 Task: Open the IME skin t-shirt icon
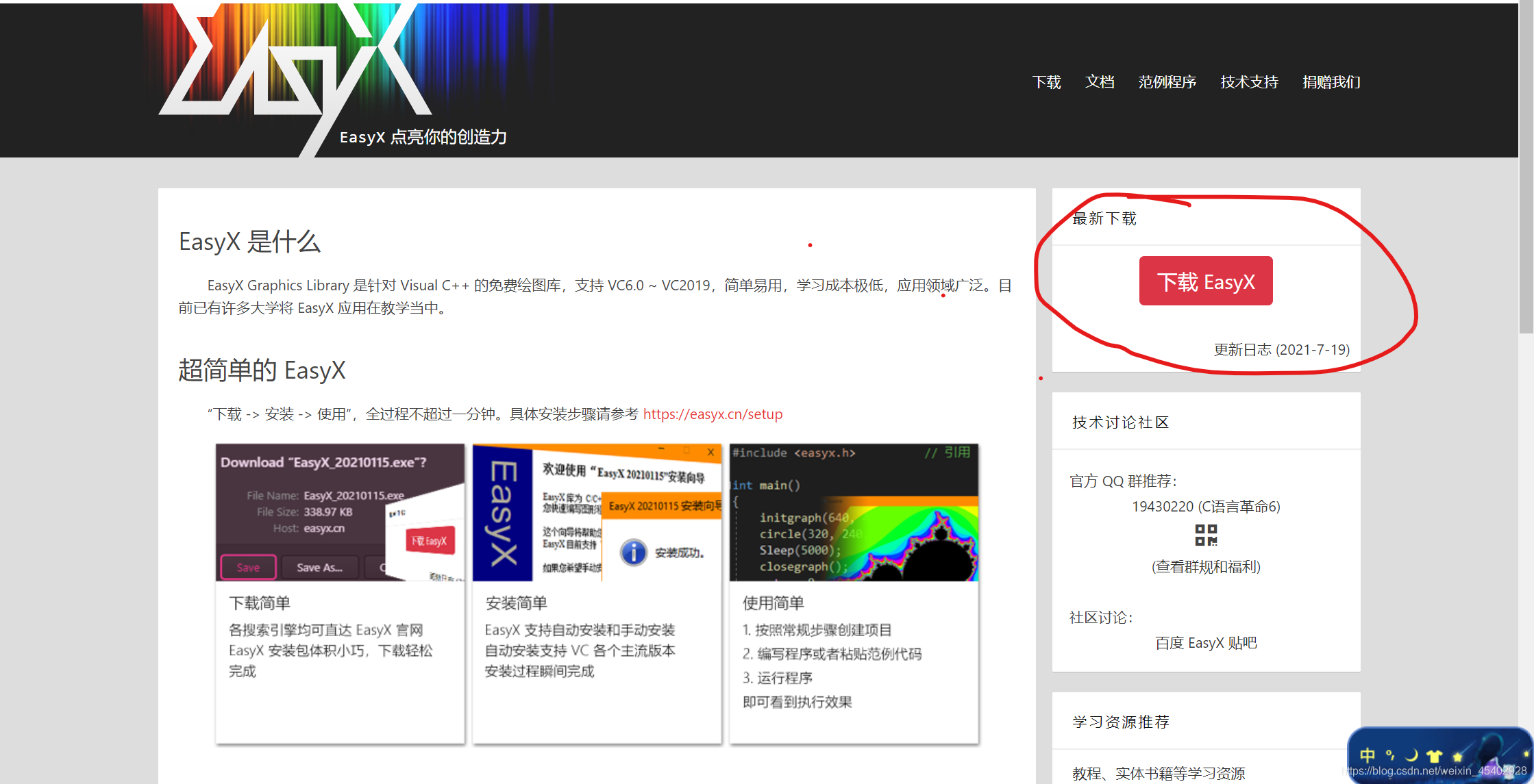[x=1434, y=756]
